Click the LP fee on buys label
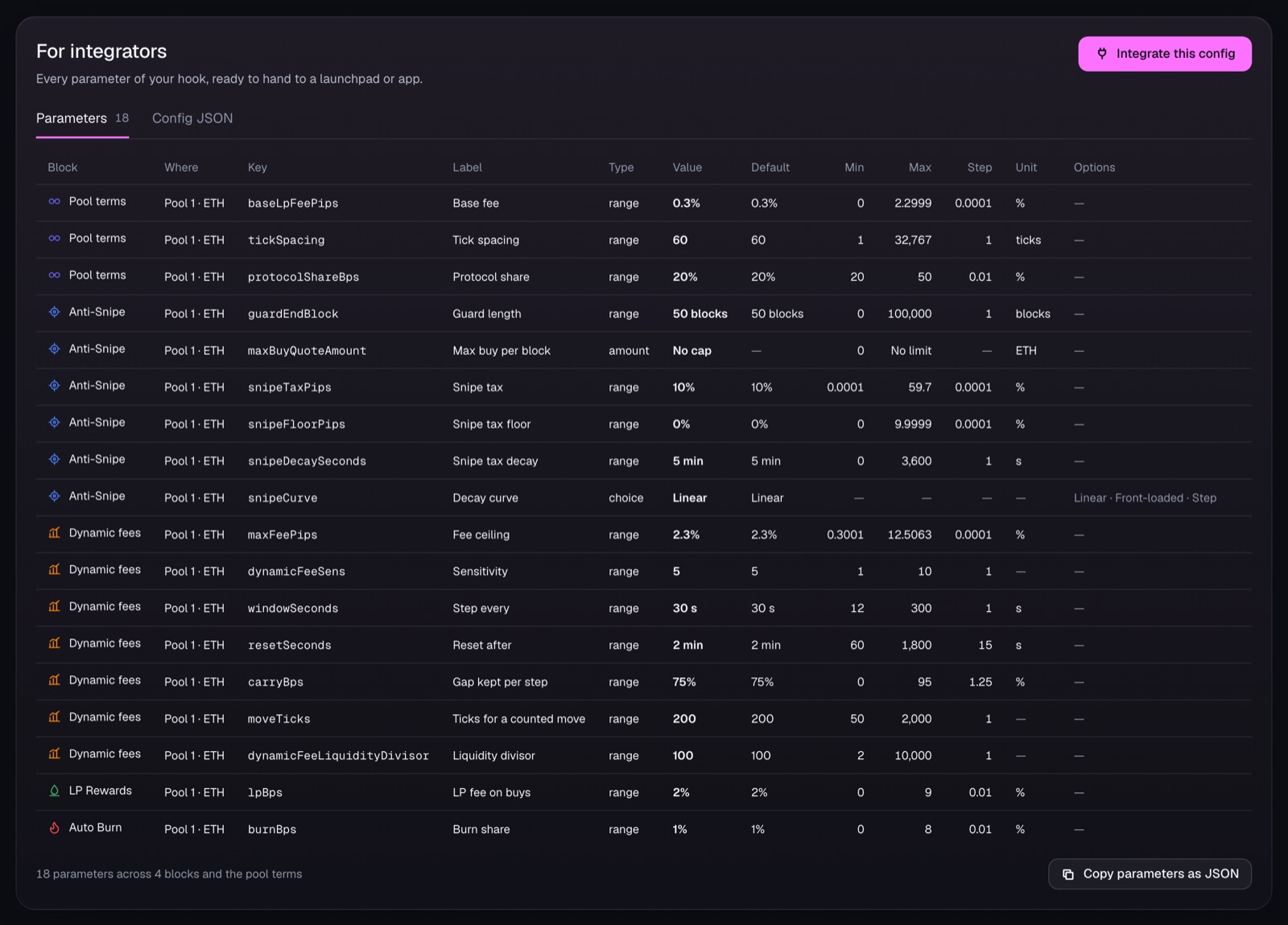The image size is (1288, 925). coord(491,793)
